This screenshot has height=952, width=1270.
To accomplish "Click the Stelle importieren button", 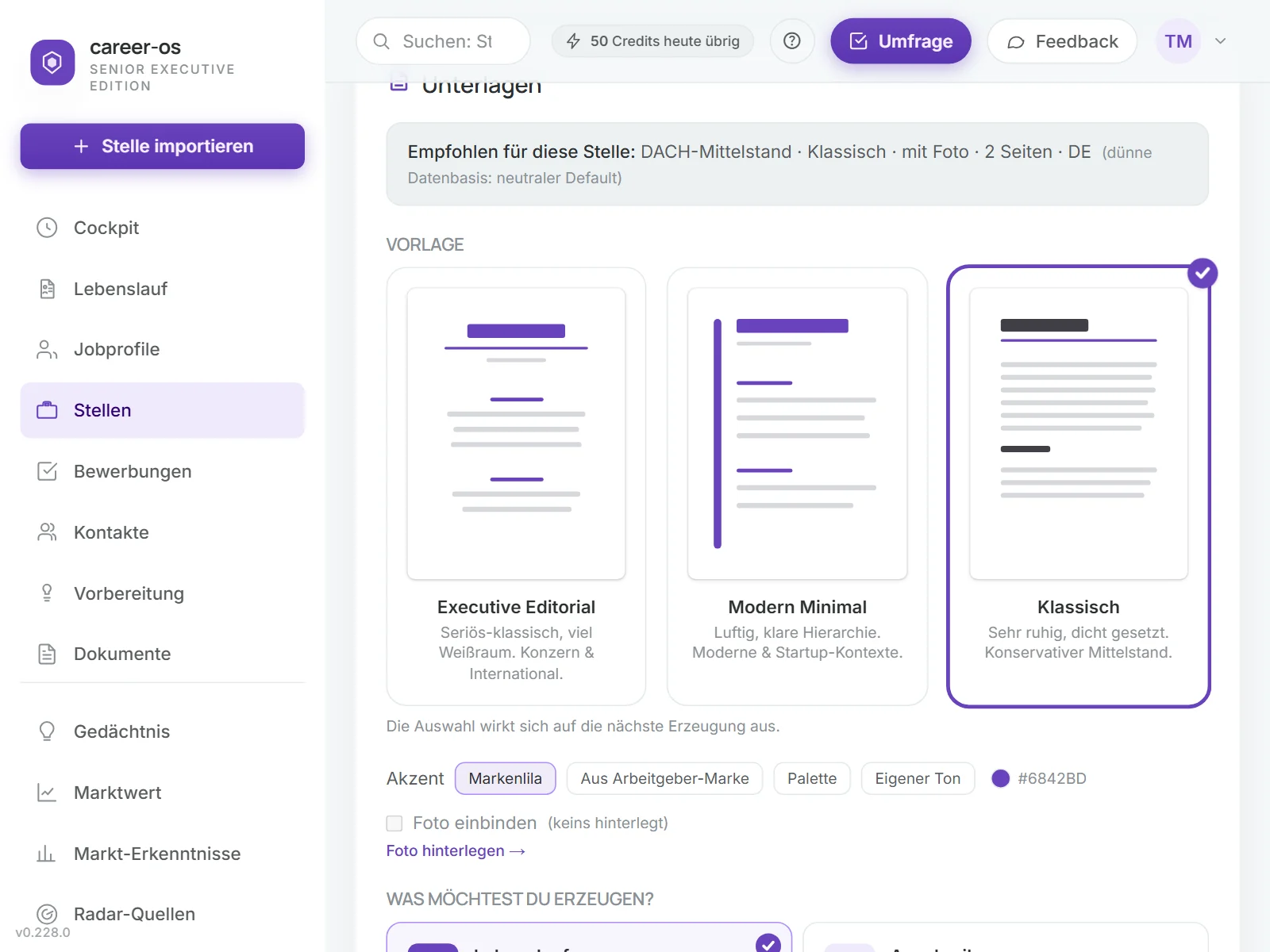I will click(x=163, y=146).
